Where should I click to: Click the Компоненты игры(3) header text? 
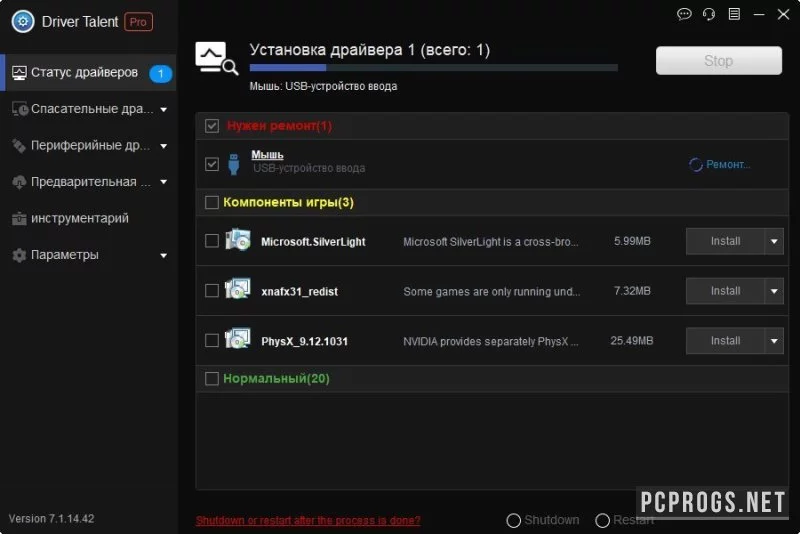[x=288, y=202]
